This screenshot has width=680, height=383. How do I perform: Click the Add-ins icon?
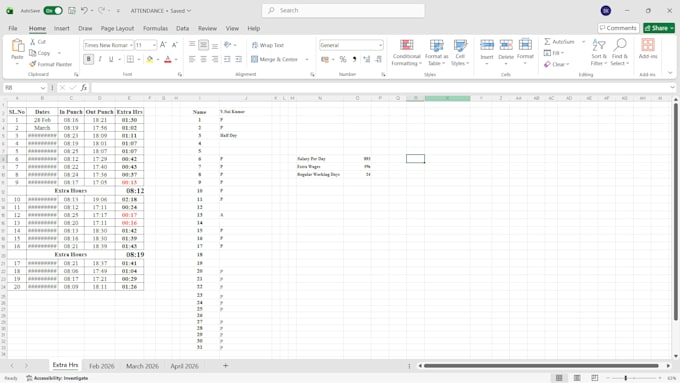(648, 45)
